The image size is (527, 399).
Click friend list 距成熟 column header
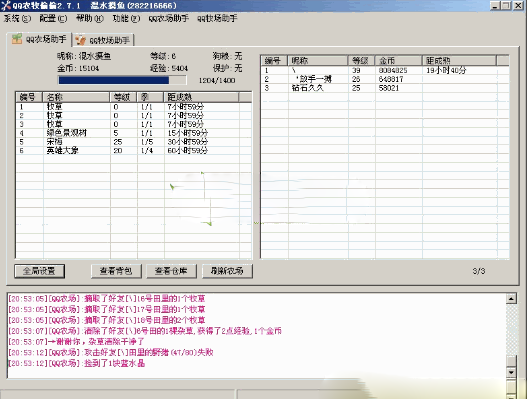(459, 61)
